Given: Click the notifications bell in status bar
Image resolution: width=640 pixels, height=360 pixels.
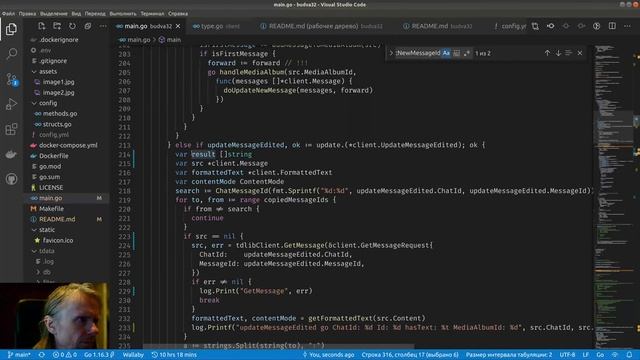Looking at the screenshot, I should (x=629, y=355).
